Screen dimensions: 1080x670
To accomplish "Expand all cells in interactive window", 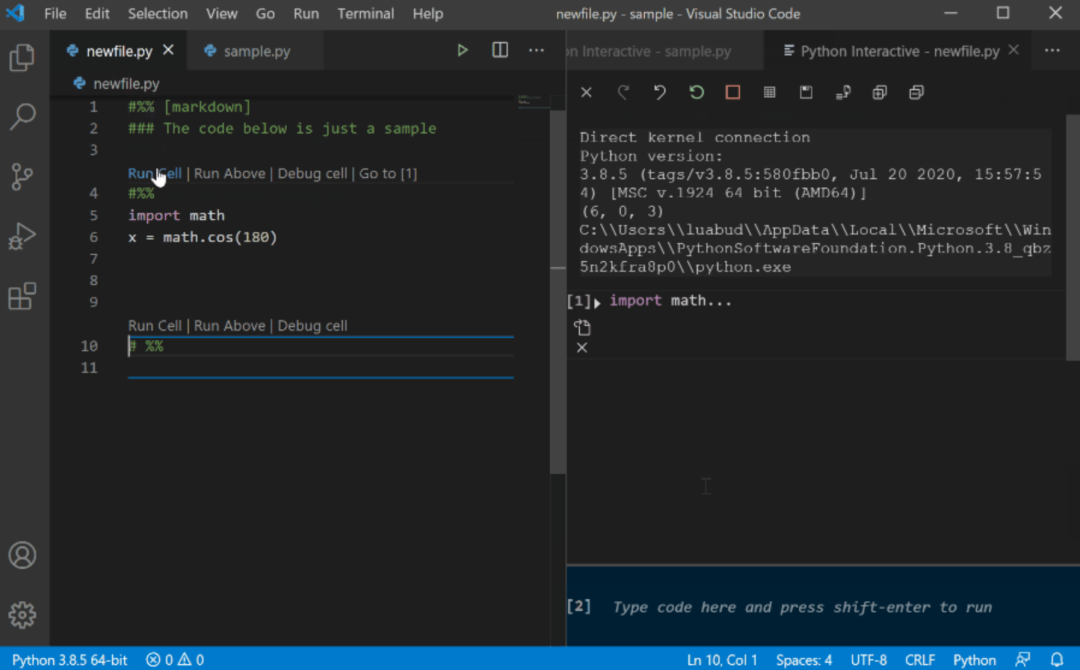I will pyautogui.click(x=879, y=92).
